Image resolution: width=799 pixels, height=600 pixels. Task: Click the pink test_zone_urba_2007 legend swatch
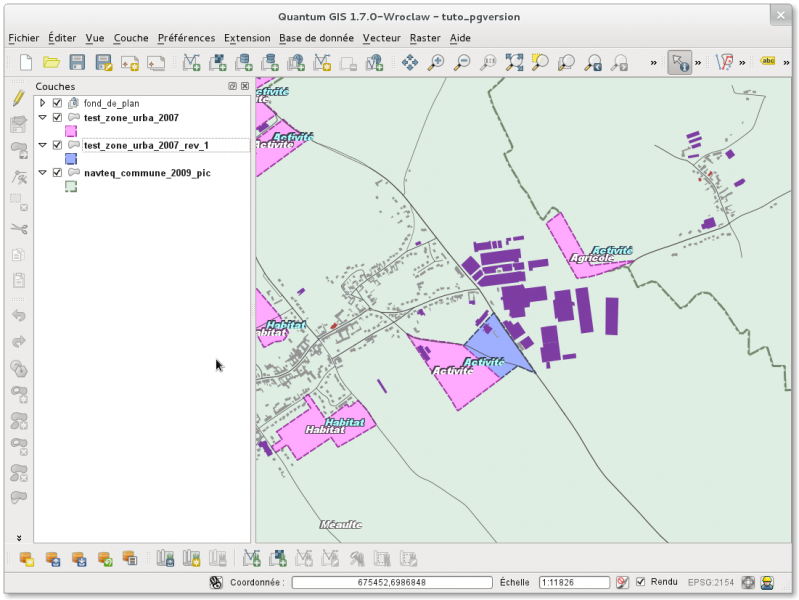pyautogui.click(x=71, y=131)
